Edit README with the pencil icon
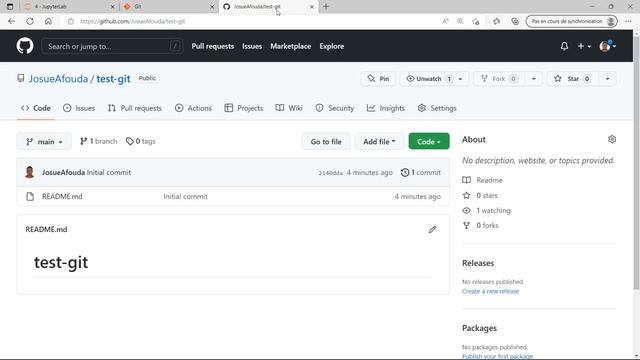Screen dimensions: 640x360 [432, 229]
